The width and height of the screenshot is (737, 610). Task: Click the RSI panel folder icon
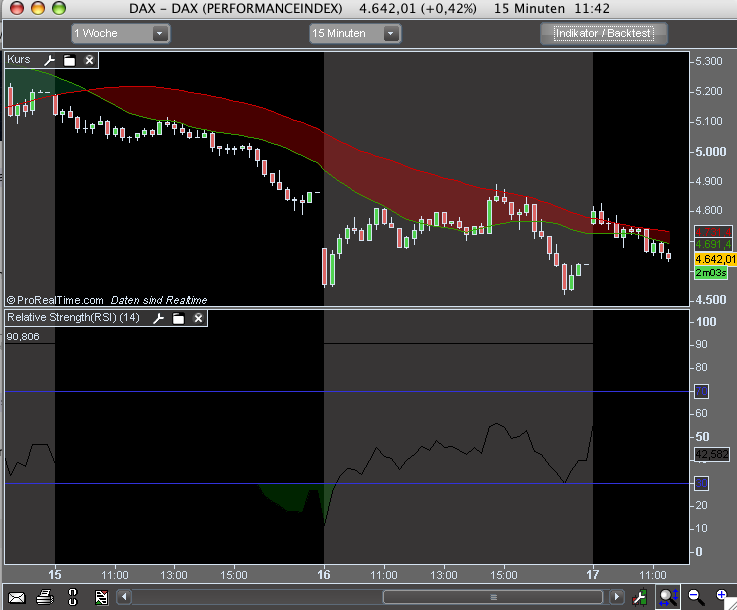pos(179,318)
